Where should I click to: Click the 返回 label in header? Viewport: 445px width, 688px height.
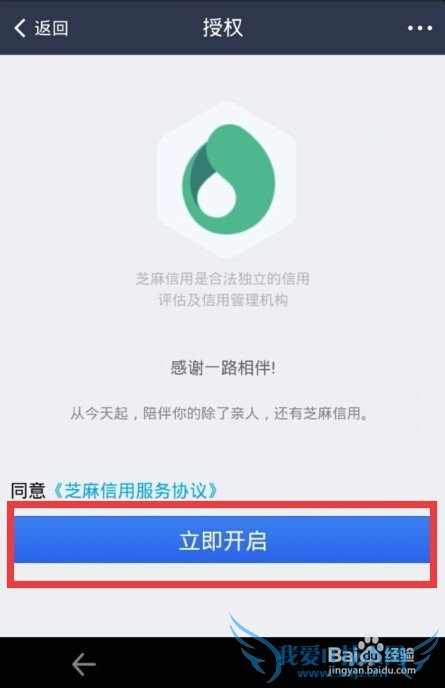(51, 28)
